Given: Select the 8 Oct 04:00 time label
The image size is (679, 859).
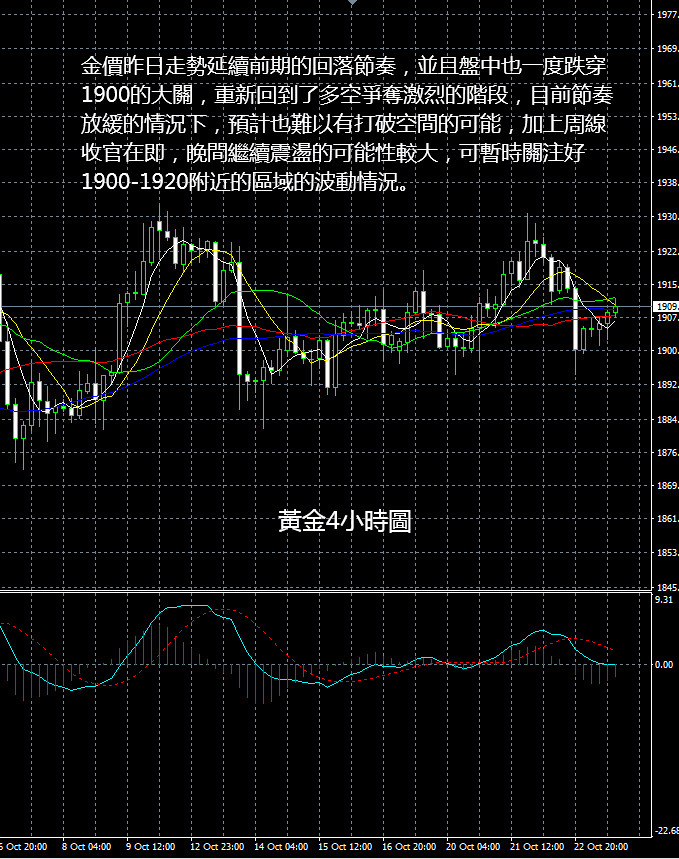Looking at the screenshot, I should pyautogui.click(x=86, y=847).
